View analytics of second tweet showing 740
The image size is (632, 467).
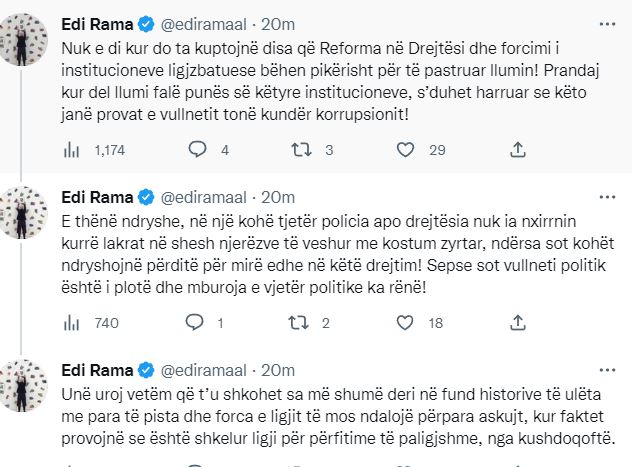(71, 323)
